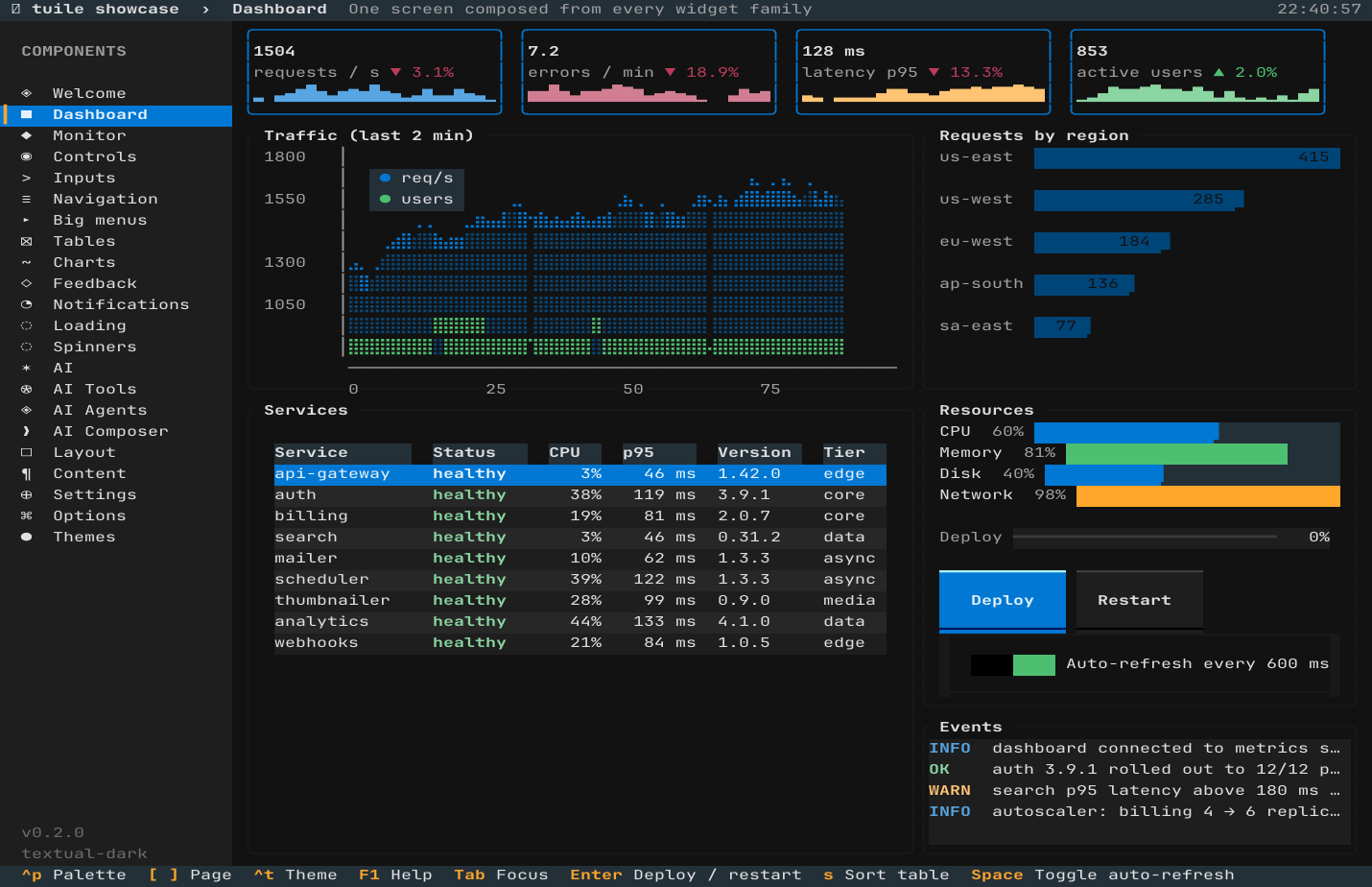The height and width of the screenshot is (887, 1372).
Task: Click the Layout square icon
Action: tap(27, 452)
